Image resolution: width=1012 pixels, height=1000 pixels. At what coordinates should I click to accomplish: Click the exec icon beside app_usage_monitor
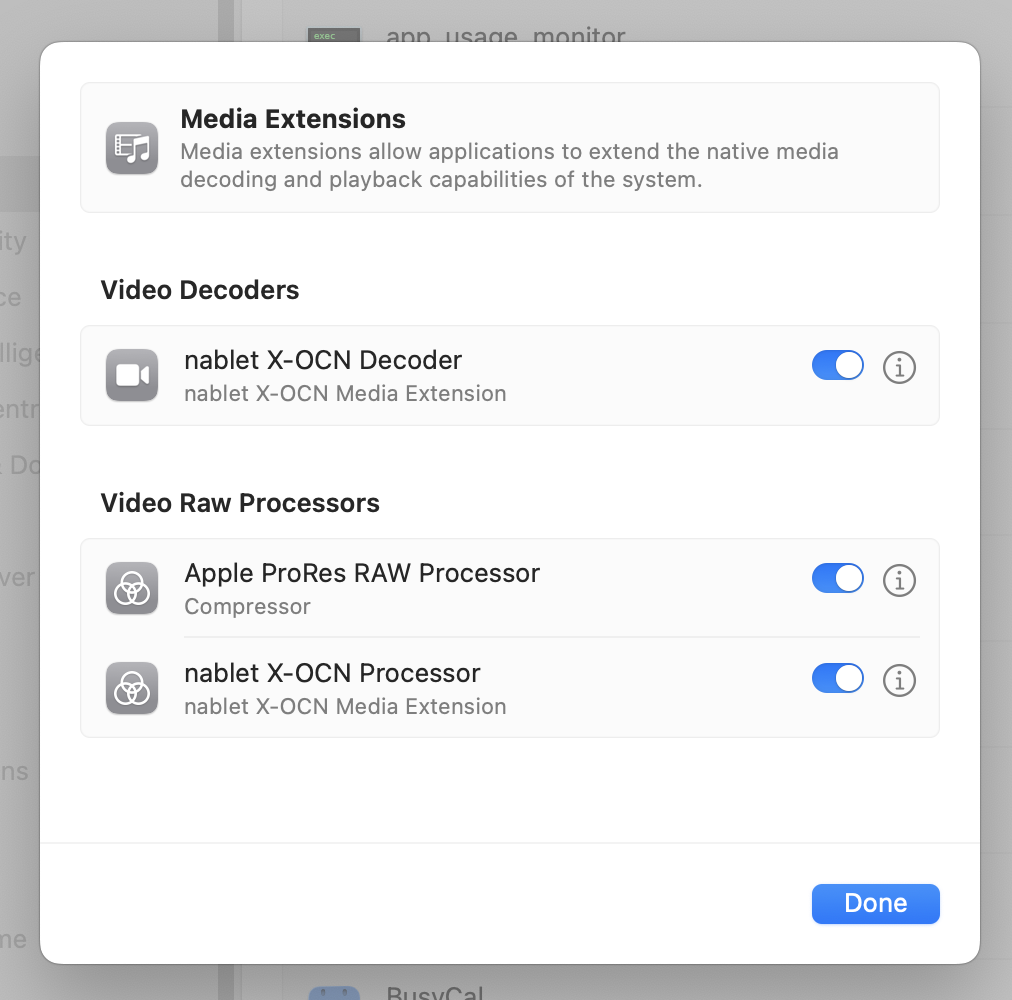click(333, 36)
